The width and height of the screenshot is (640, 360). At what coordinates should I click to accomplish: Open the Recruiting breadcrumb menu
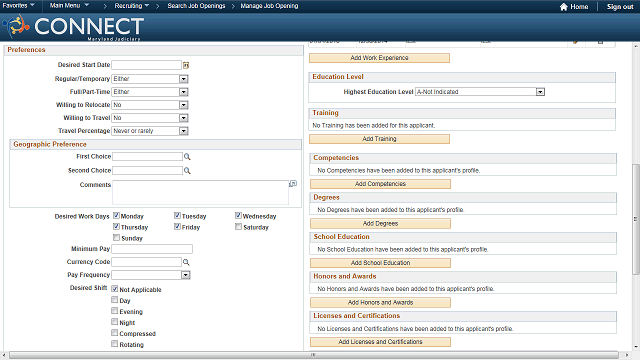coord(131,6)
